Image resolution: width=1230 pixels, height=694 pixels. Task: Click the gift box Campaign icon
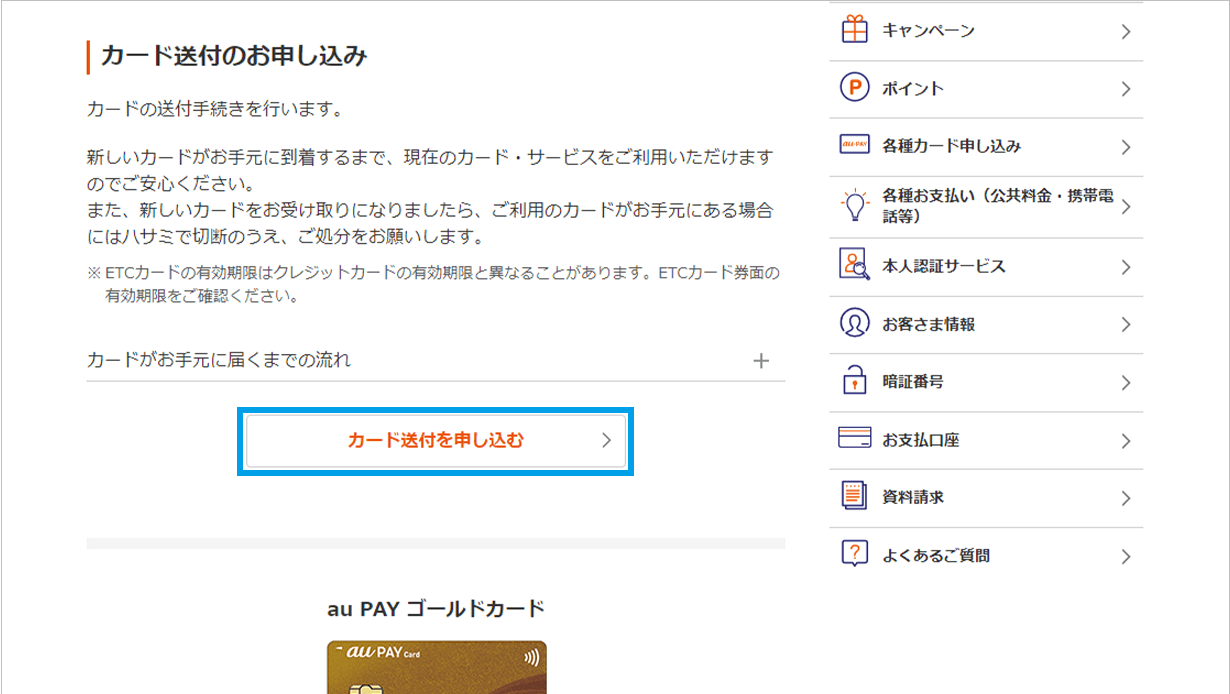pos(854,30)
